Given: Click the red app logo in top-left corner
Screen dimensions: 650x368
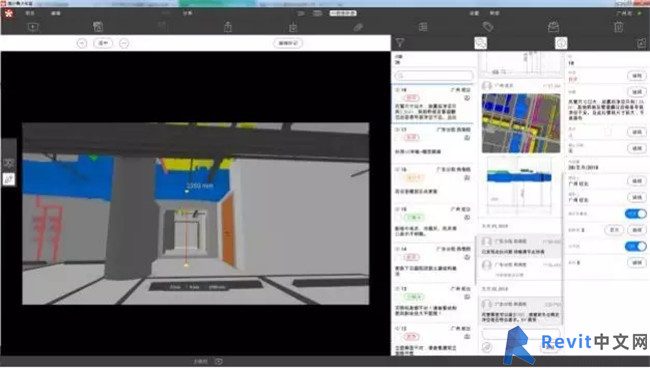Looking at the screenshot, I should point(9,13).
